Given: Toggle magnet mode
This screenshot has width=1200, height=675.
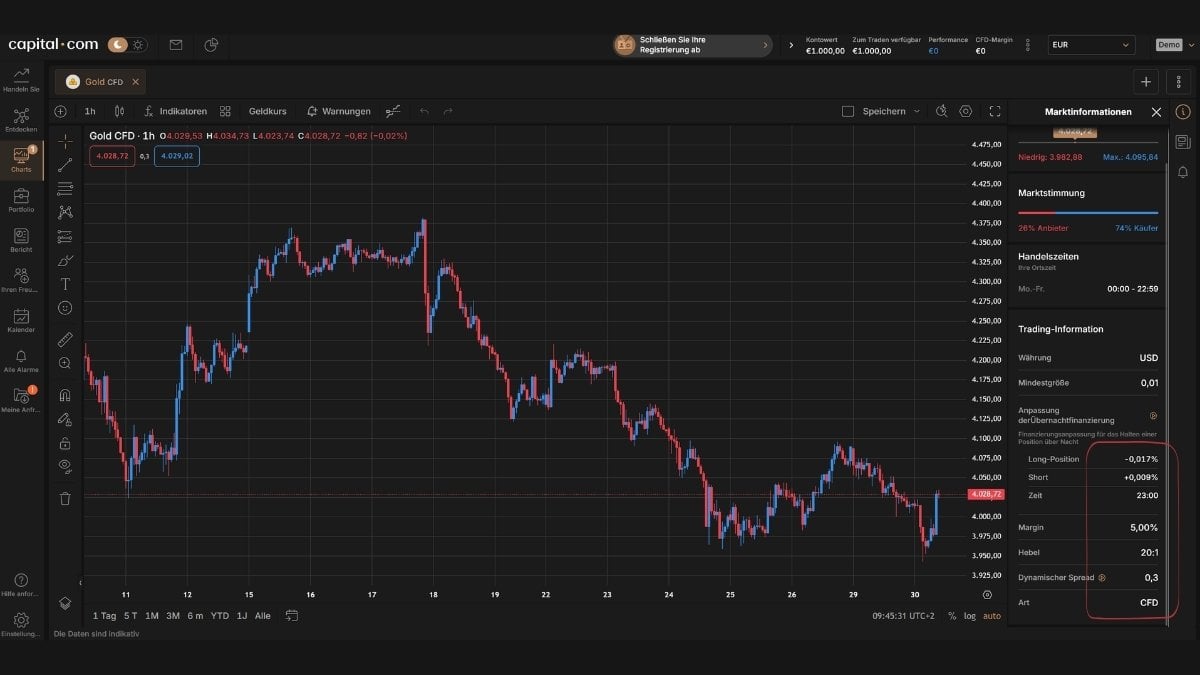Looking at the screenshot, I should point(65,395).
